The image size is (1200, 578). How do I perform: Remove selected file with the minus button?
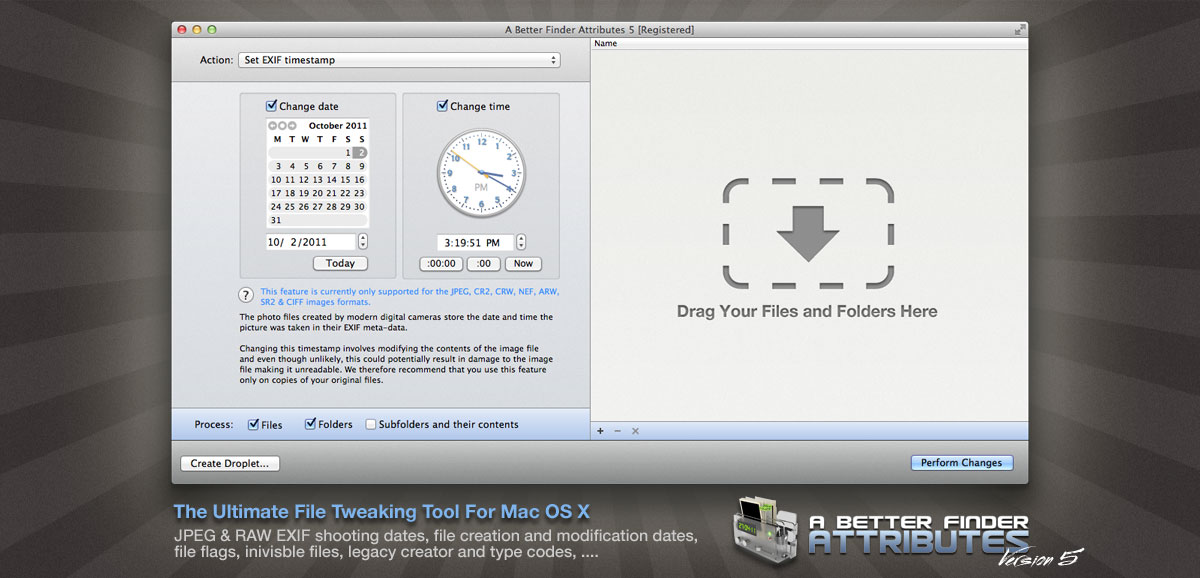pos(617,431)
